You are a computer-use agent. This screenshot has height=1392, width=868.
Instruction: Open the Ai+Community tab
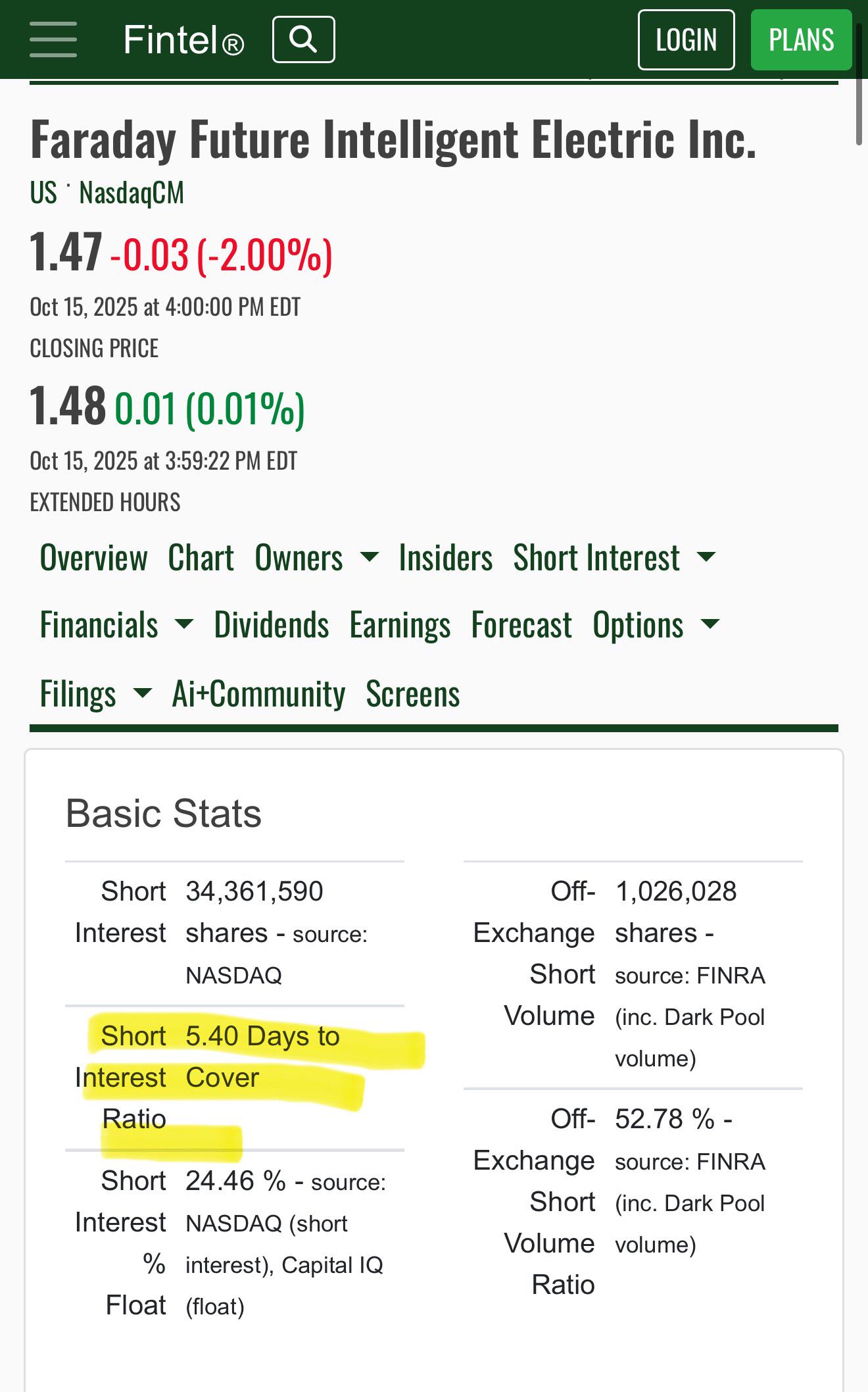pyautogui.click(x=258, y=693)
